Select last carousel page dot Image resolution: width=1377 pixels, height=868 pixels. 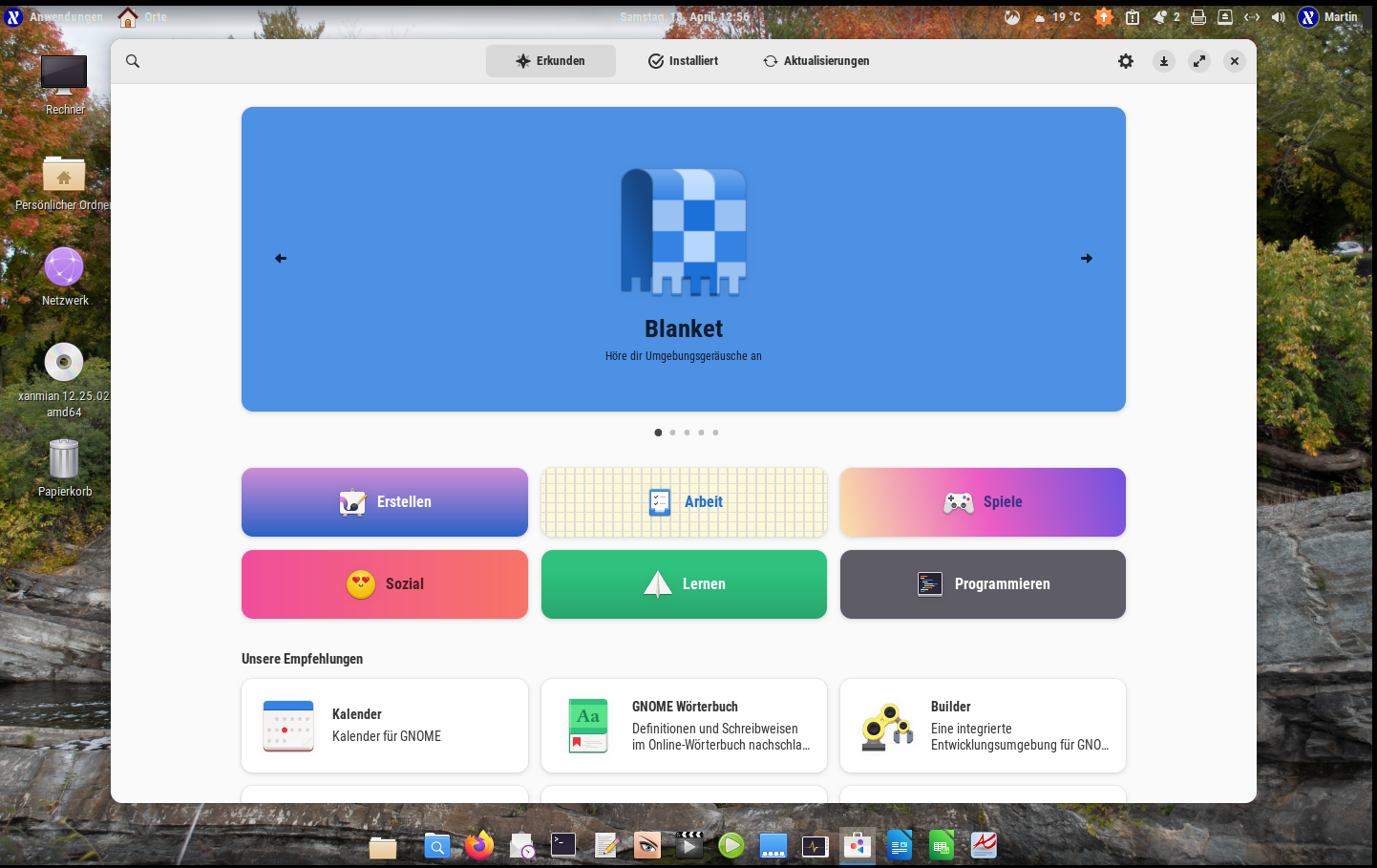[x=715, y=433]
